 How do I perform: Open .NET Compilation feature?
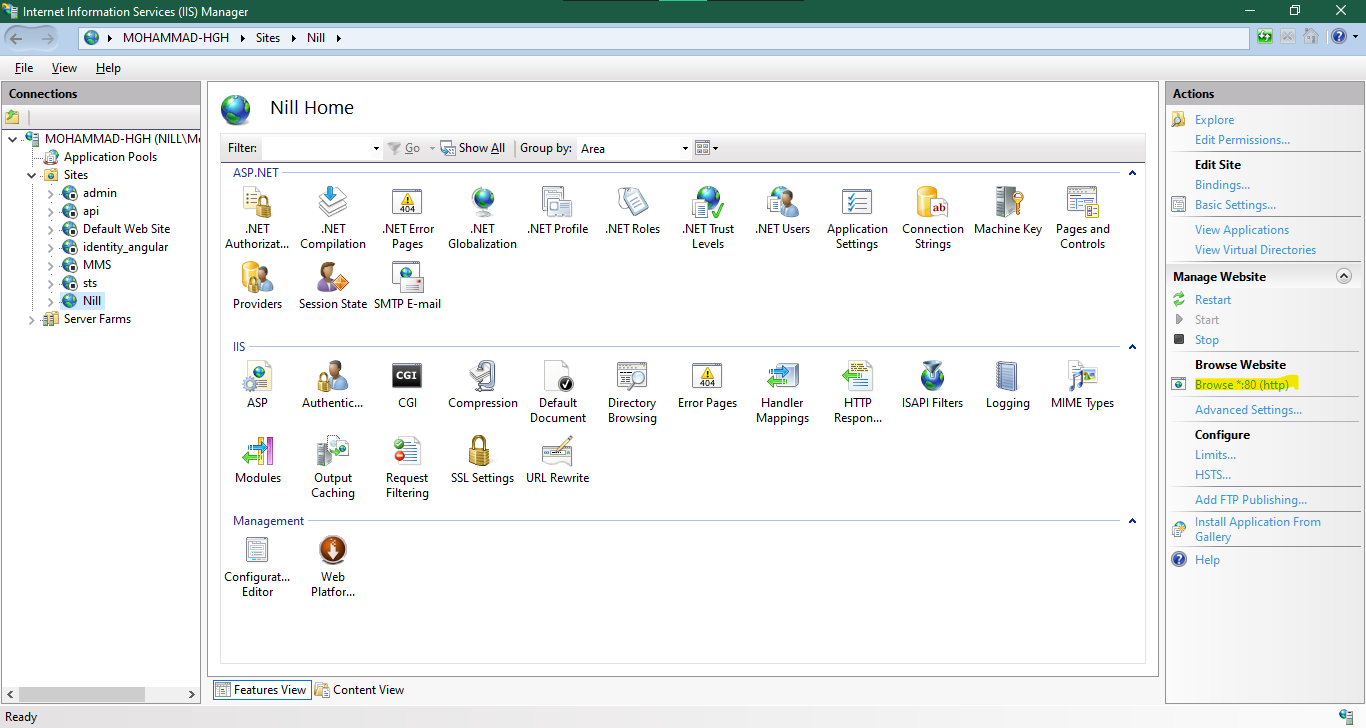(x=333, y=218)
